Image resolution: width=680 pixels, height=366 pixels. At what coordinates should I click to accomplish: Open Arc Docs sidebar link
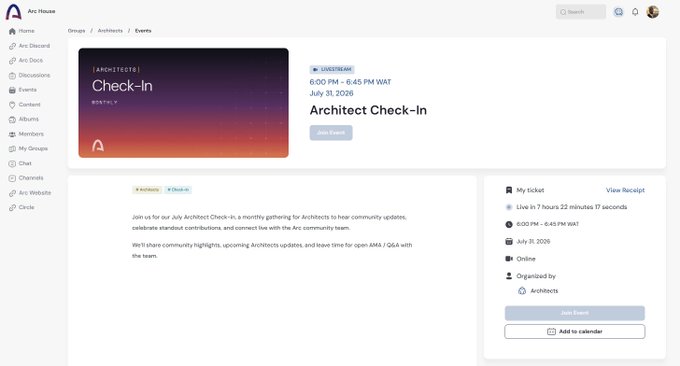30,61
